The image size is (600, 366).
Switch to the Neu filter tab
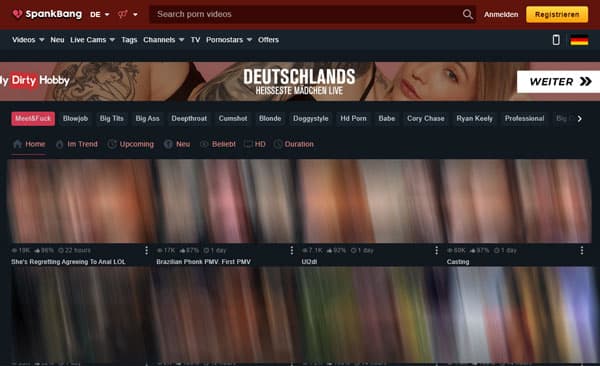pyautogui.click(x=177, y=144)
